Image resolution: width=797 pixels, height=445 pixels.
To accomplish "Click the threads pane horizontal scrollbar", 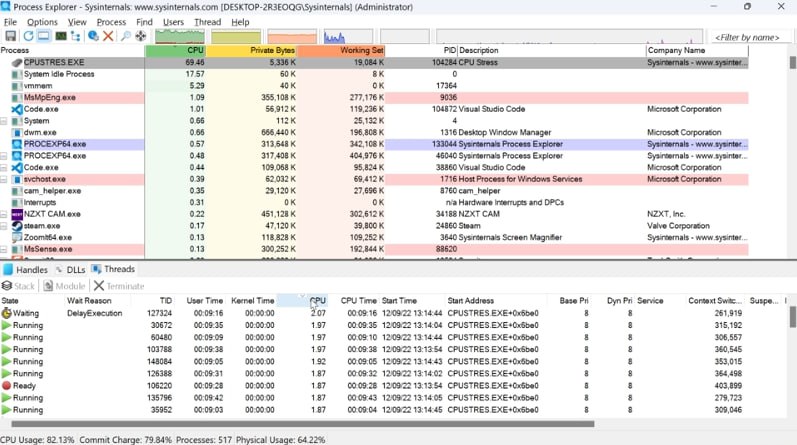I will [x=303, y=424].
